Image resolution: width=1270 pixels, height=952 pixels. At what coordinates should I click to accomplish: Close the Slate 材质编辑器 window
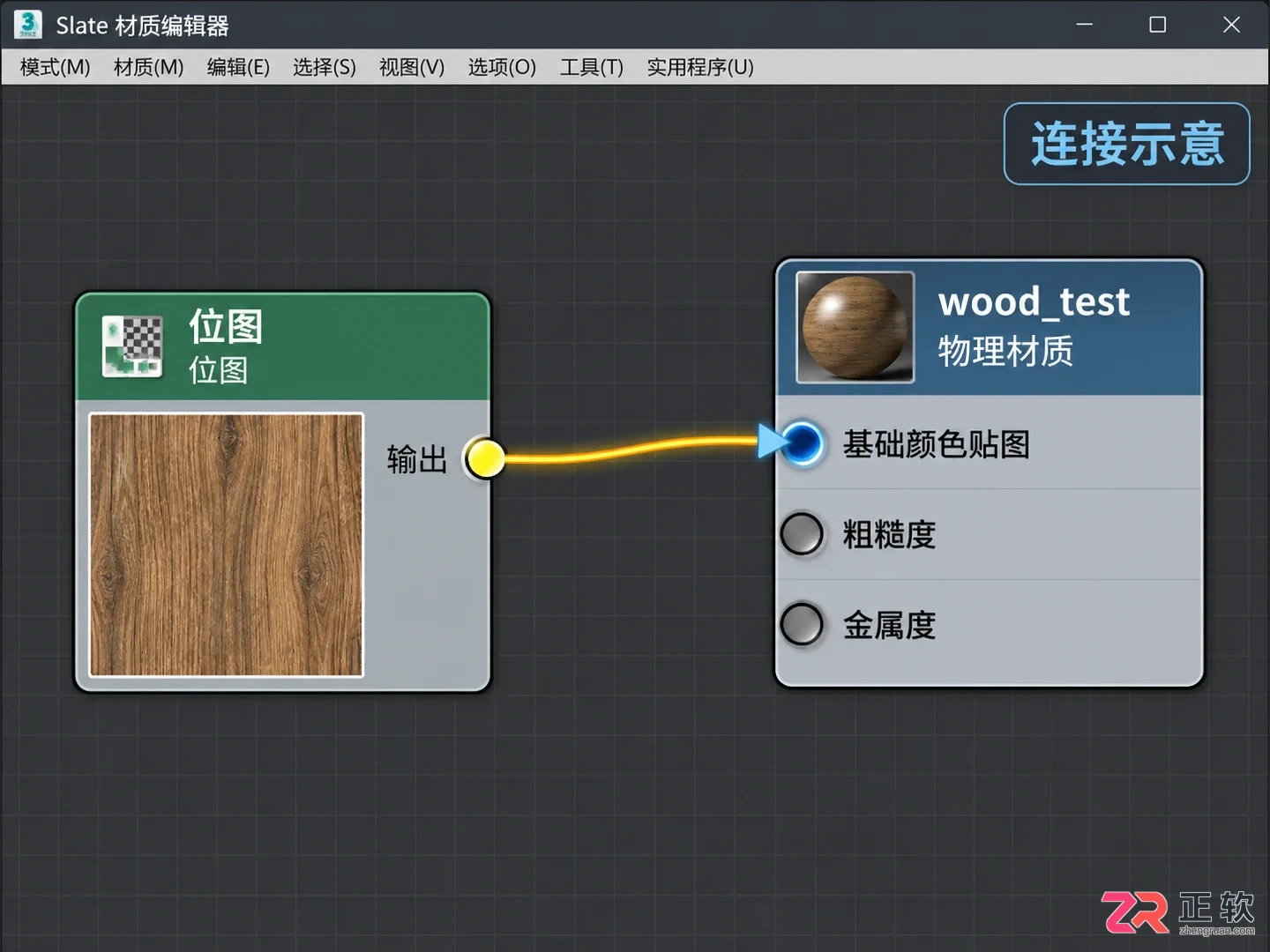(1231, 25)
